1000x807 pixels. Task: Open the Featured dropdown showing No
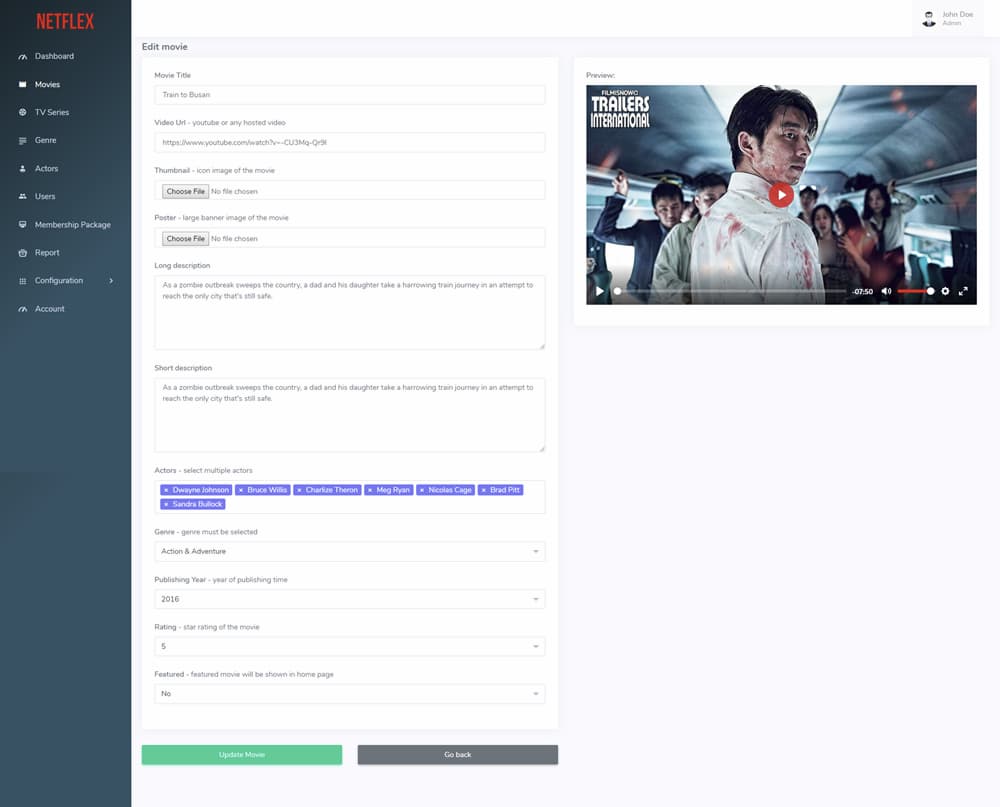coord(349,693)
